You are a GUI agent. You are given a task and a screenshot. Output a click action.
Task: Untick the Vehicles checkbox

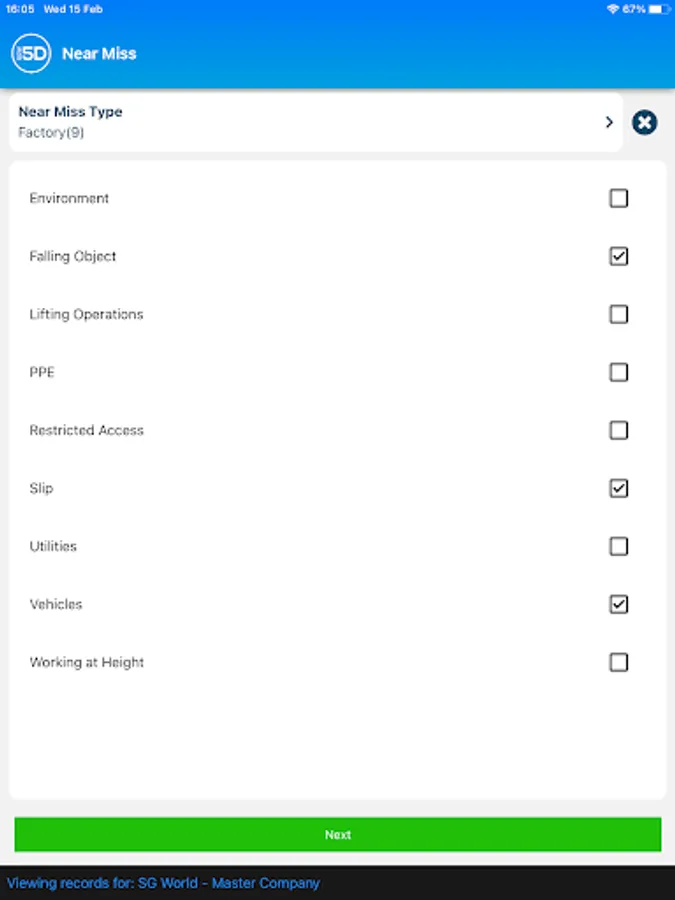coord(619,604)
